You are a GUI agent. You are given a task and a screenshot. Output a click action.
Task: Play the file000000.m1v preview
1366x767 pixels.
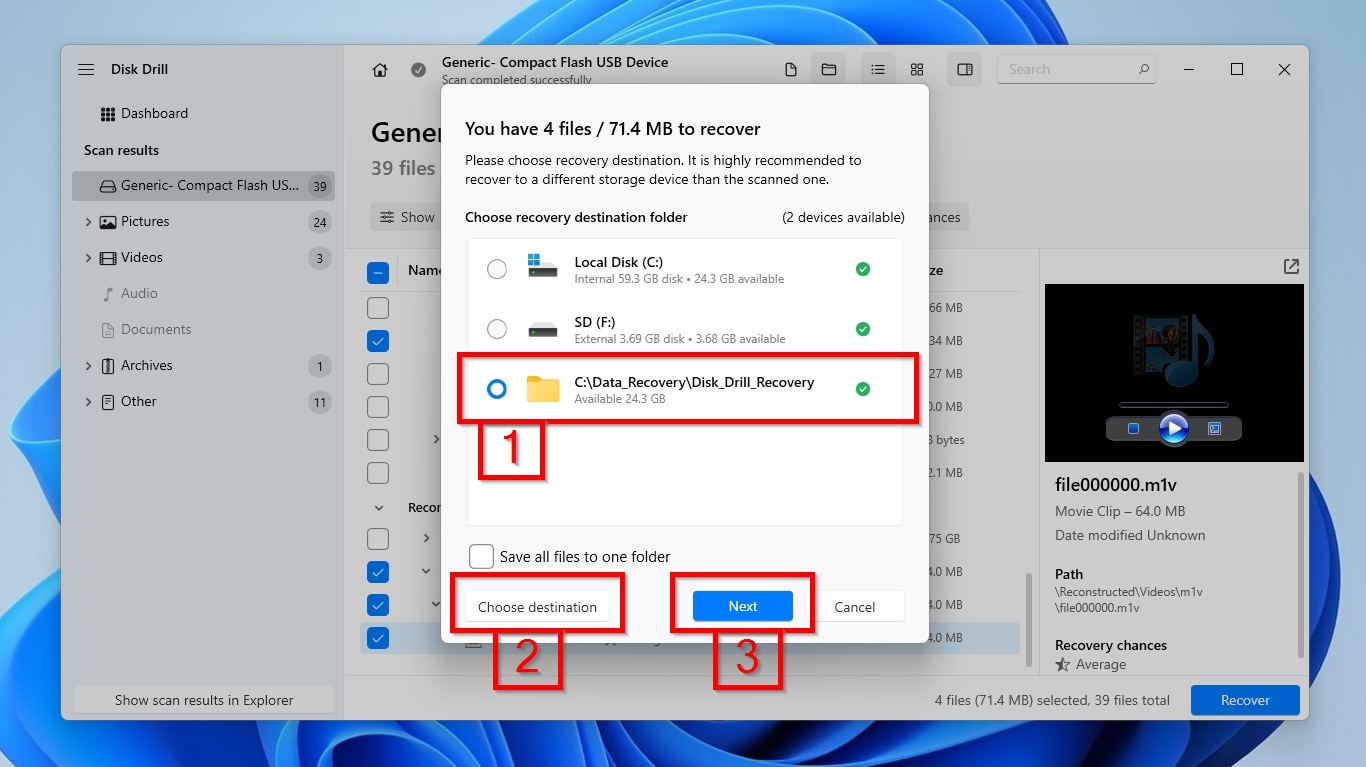pos(1174,428)
